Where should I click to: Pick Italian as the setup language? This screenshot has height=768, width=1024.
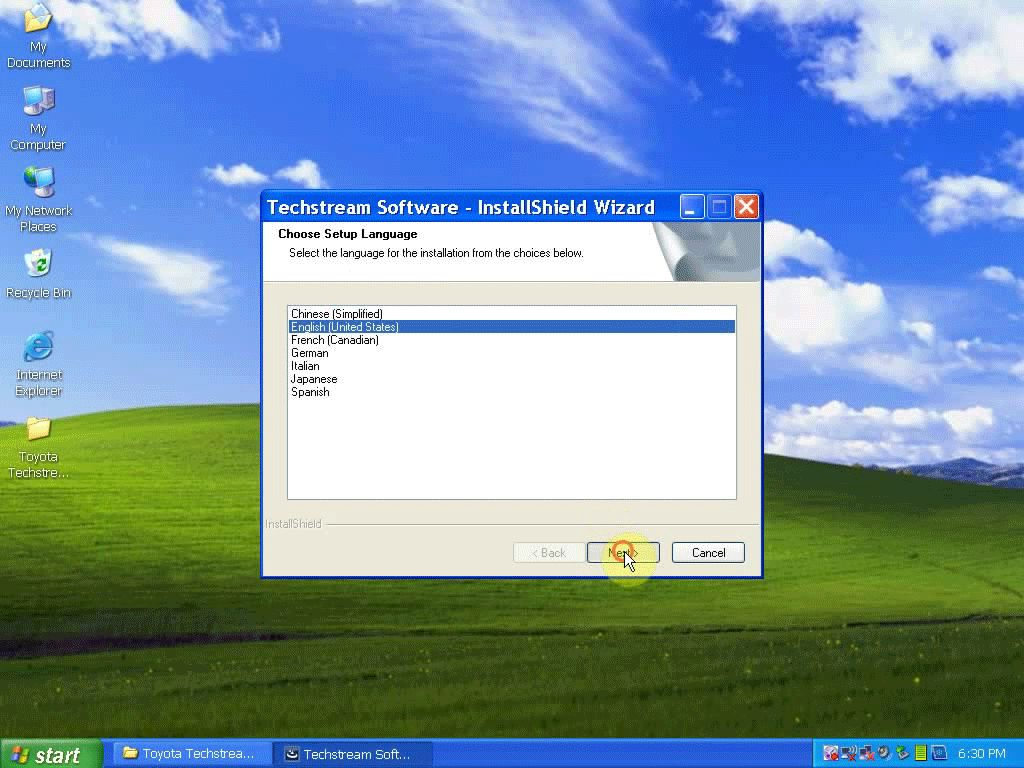[511, 366]
